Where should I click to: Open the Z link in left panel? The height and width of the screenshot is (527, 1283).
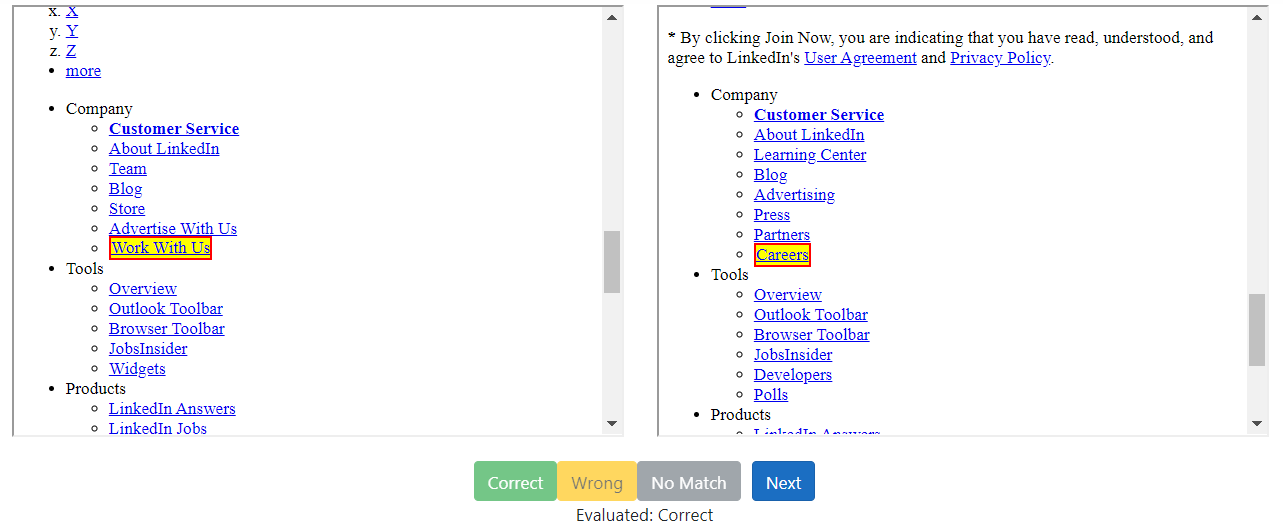click(71, 51)
